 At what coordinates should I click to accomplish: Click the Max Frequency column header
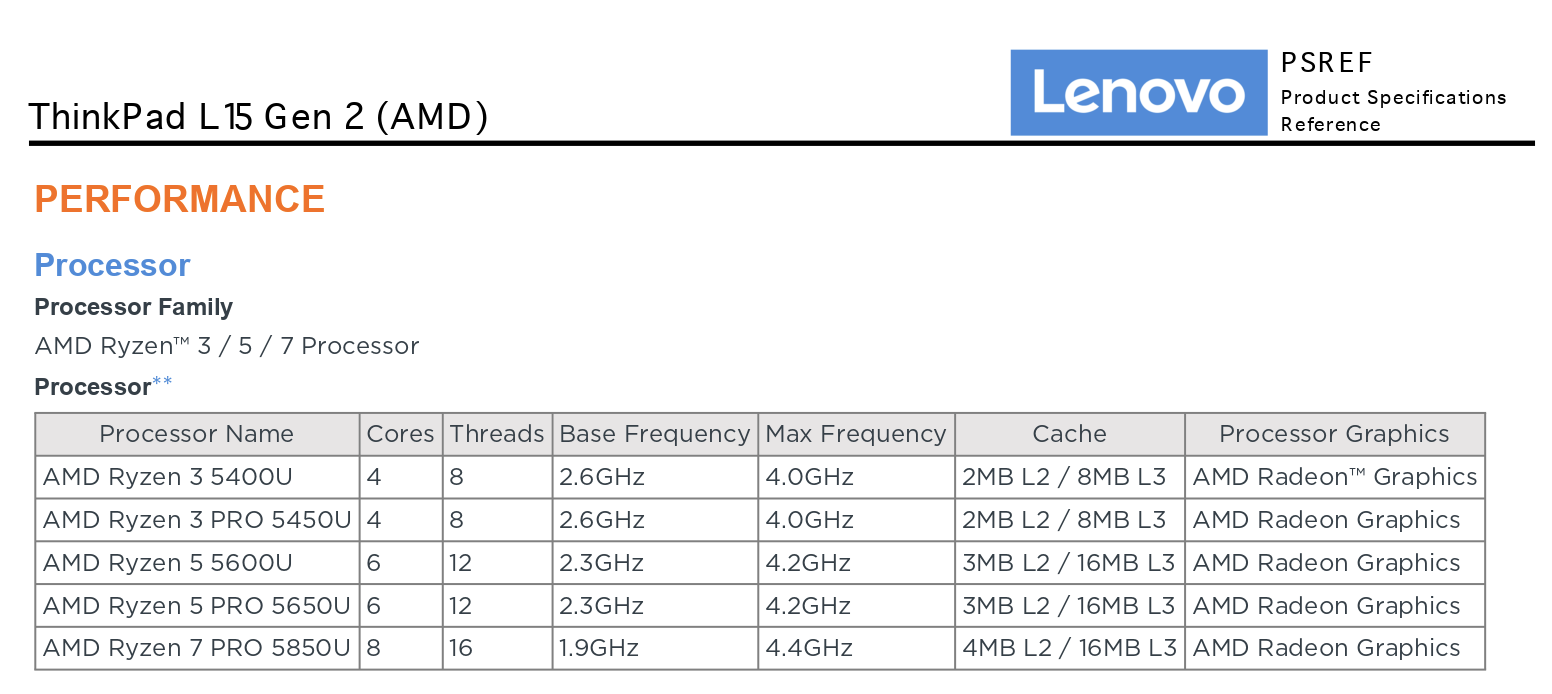[x=856, y=434]
